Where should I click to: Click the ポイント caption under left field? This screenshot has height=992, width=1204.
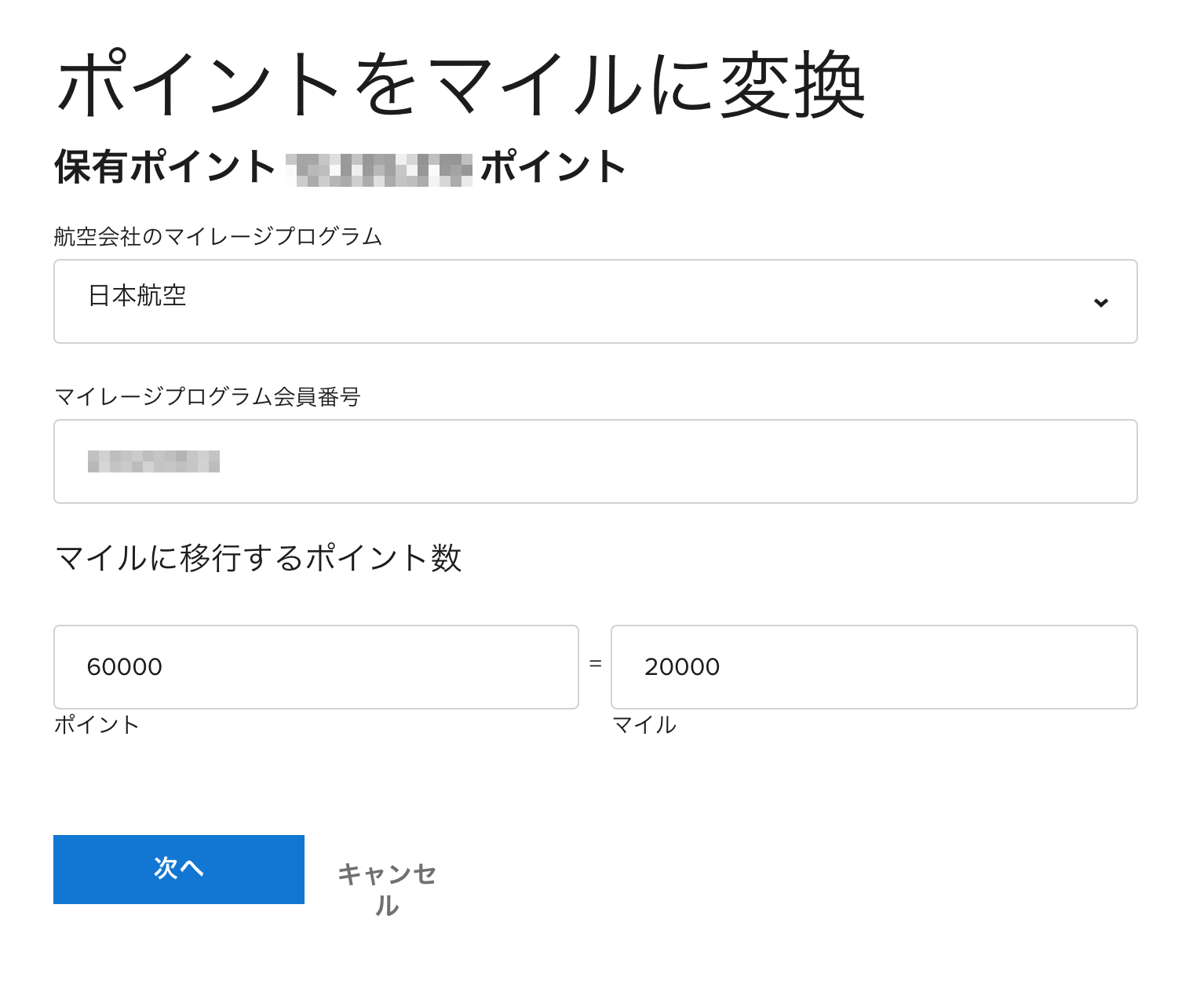click(x=97, y=724)
